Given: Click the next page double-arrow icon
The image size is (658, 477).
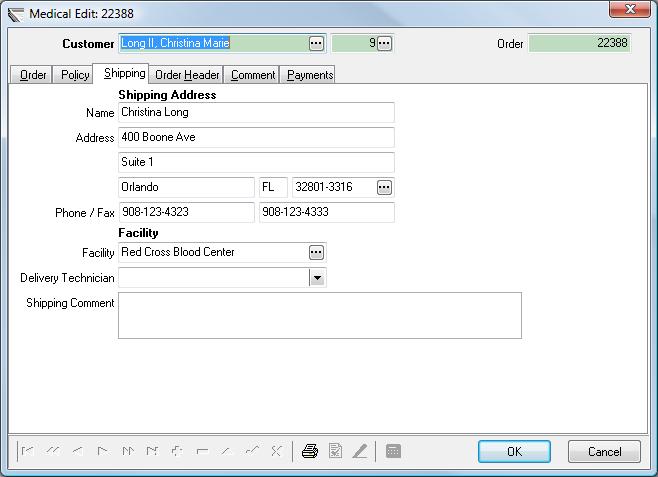Looking at the screenshot, I should [x=128, y=451].
